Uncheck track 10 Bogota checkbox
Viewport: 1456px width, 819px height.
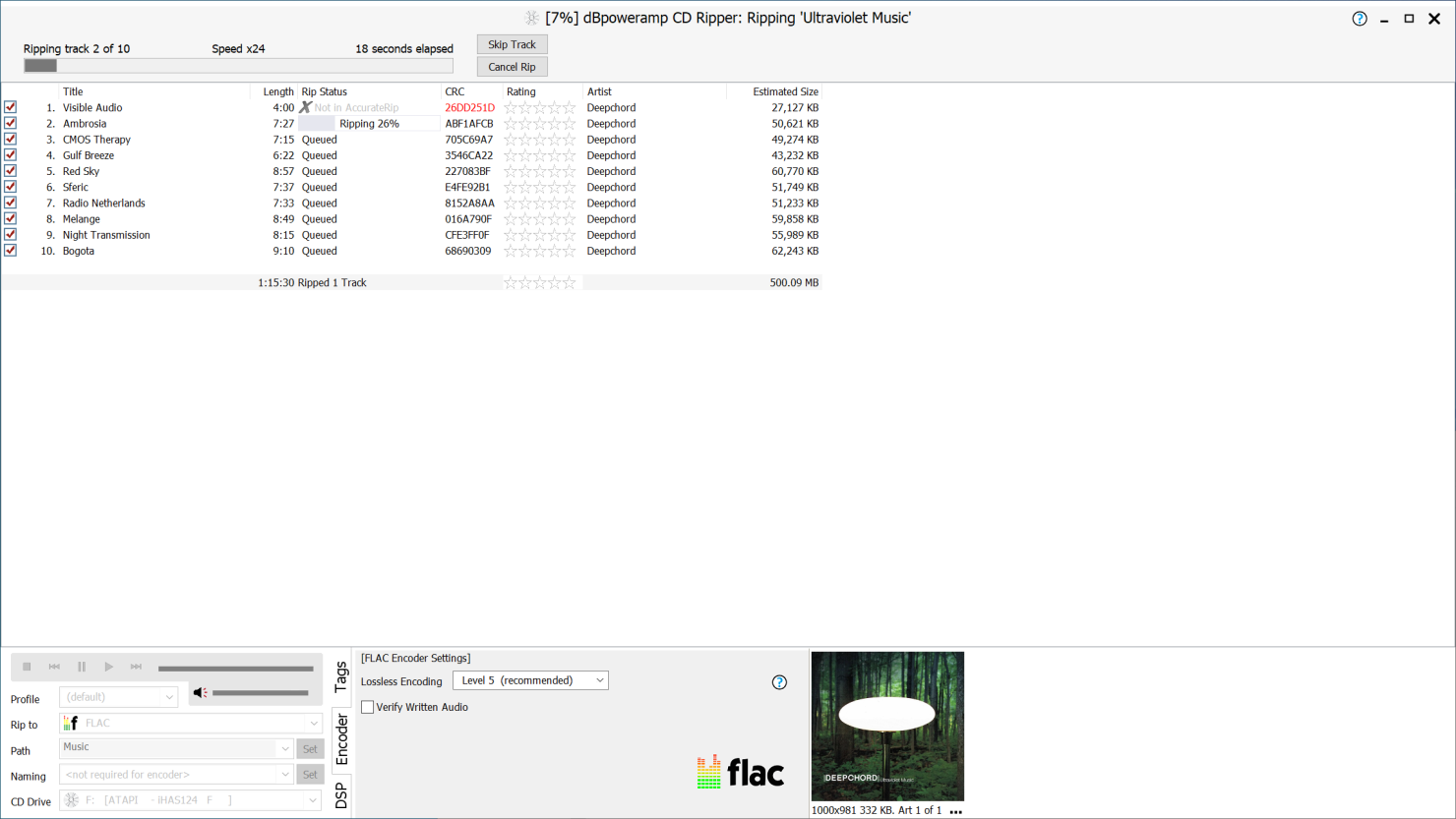(11, 251)
